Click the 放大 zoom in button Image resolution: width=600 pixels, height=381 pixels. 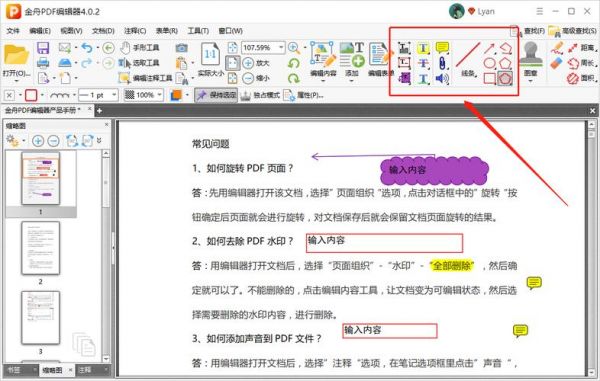[x=256, y=63]
